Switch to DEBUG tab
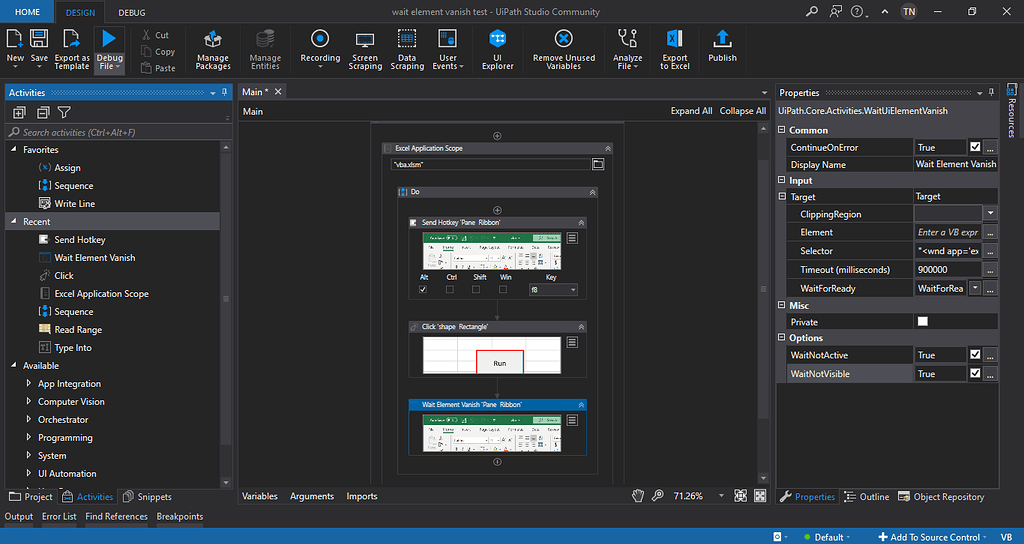Viewport: 1024px width, 544px height. [x=132, y=12]
